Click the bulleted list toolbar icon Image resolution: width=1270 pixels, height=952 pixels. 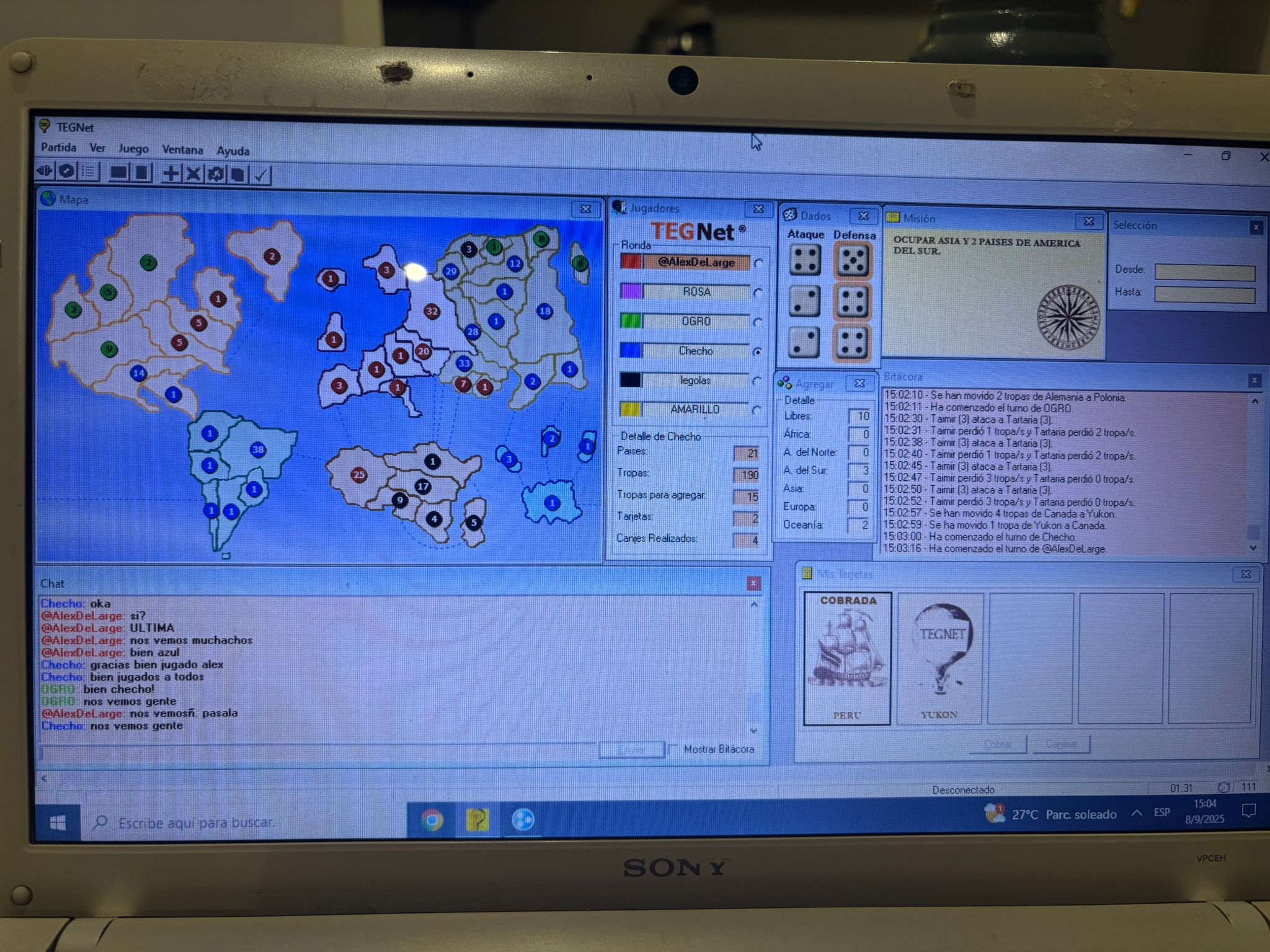tap(89, 172)
